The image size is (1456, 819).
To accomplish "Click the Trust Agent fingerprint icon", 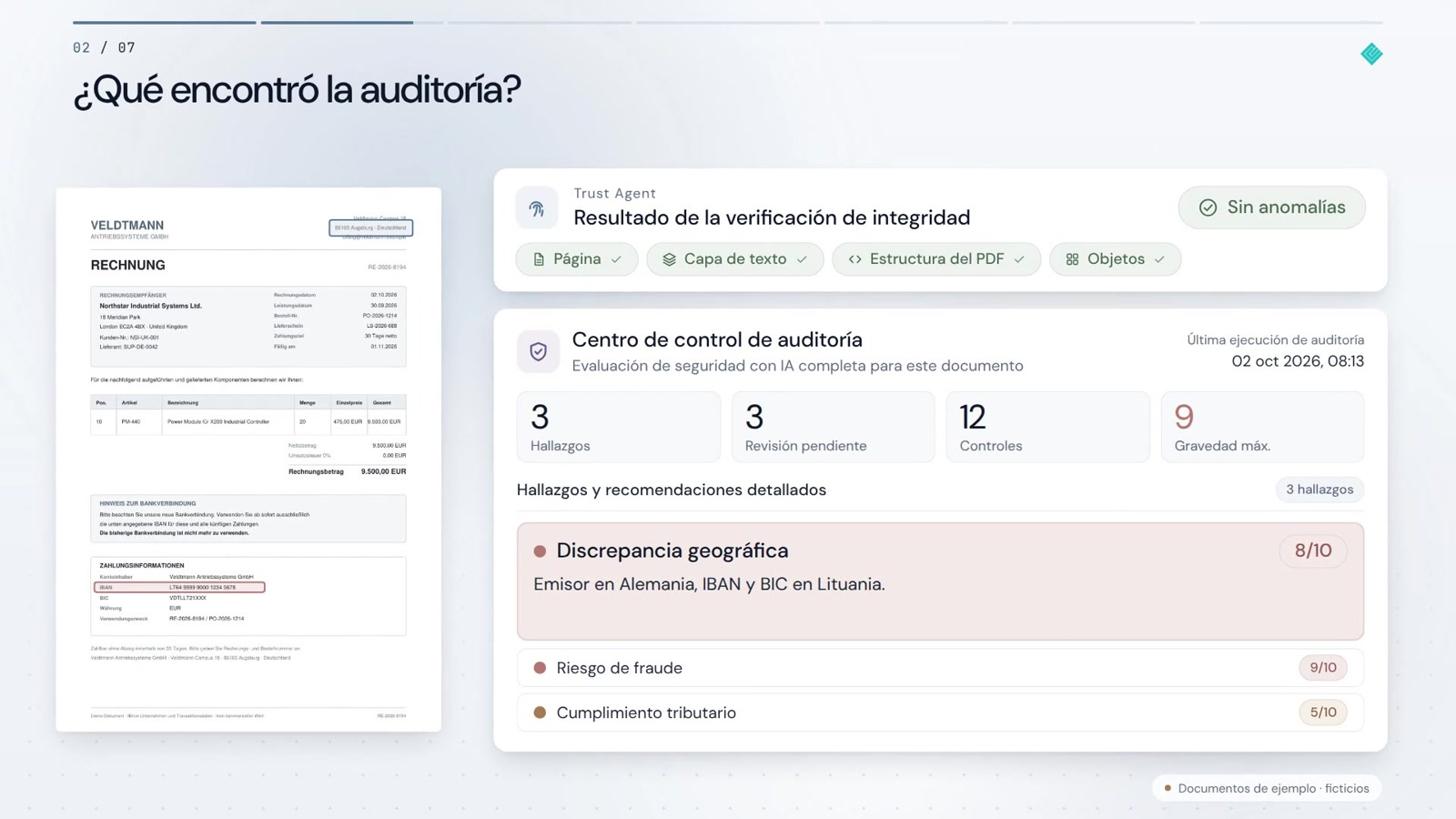I will click(x=537, y=208).
